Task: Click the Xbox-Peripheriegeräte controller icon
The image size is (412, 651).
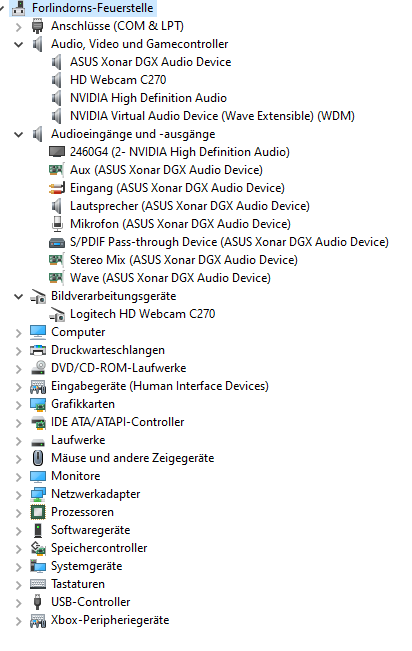Action: (38, 621)
